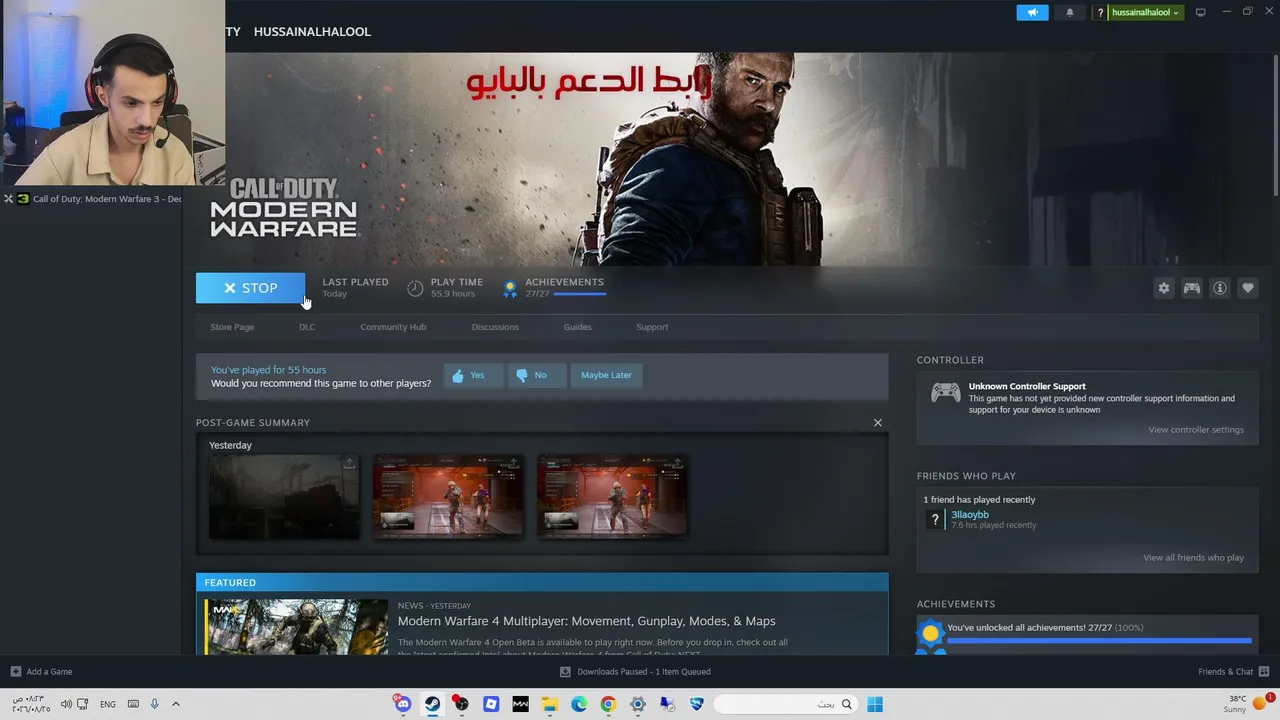Open the Store Page tab
Screen dimensions: 1280x720
(x=232, y=327)
